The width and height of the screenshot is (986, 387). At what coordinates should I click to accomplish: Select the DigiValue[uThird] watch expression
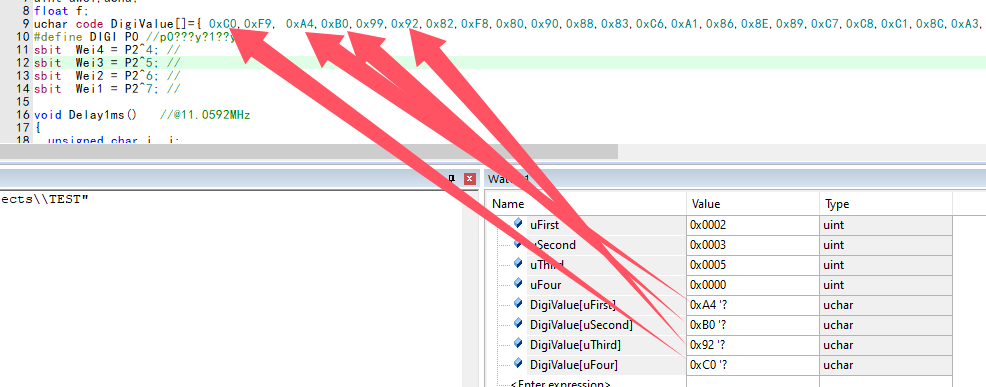tap(575, 345)
